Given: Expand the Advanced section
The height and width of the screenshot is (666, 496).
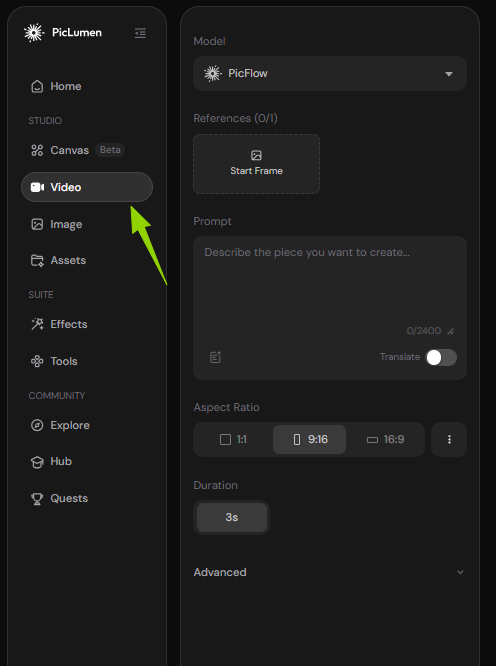Looking at the screenshot, I should 330,572.
